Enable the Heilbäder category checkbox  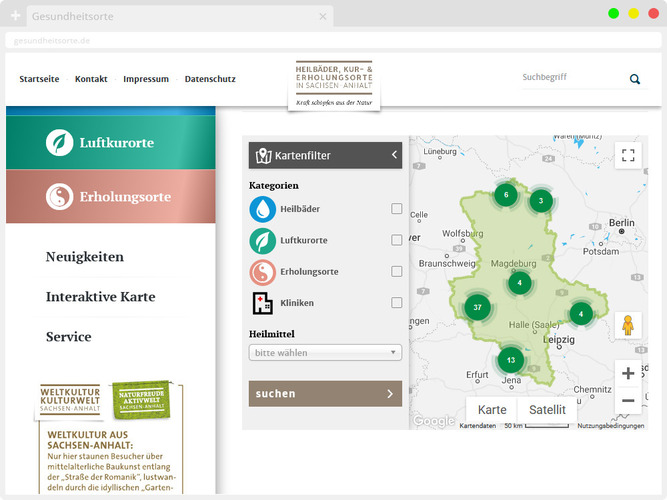point(397,209)
